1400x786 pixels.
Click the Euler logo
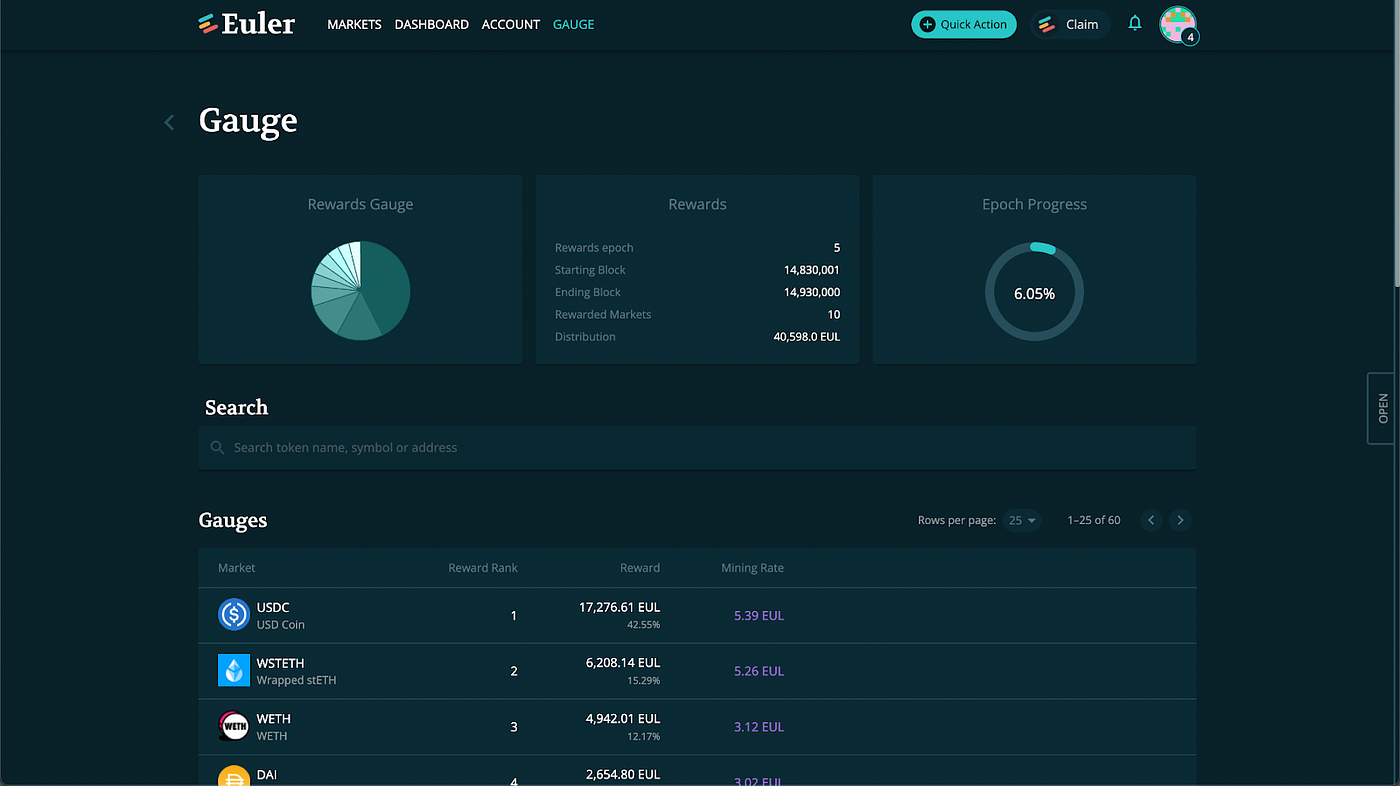coord(246,24)
